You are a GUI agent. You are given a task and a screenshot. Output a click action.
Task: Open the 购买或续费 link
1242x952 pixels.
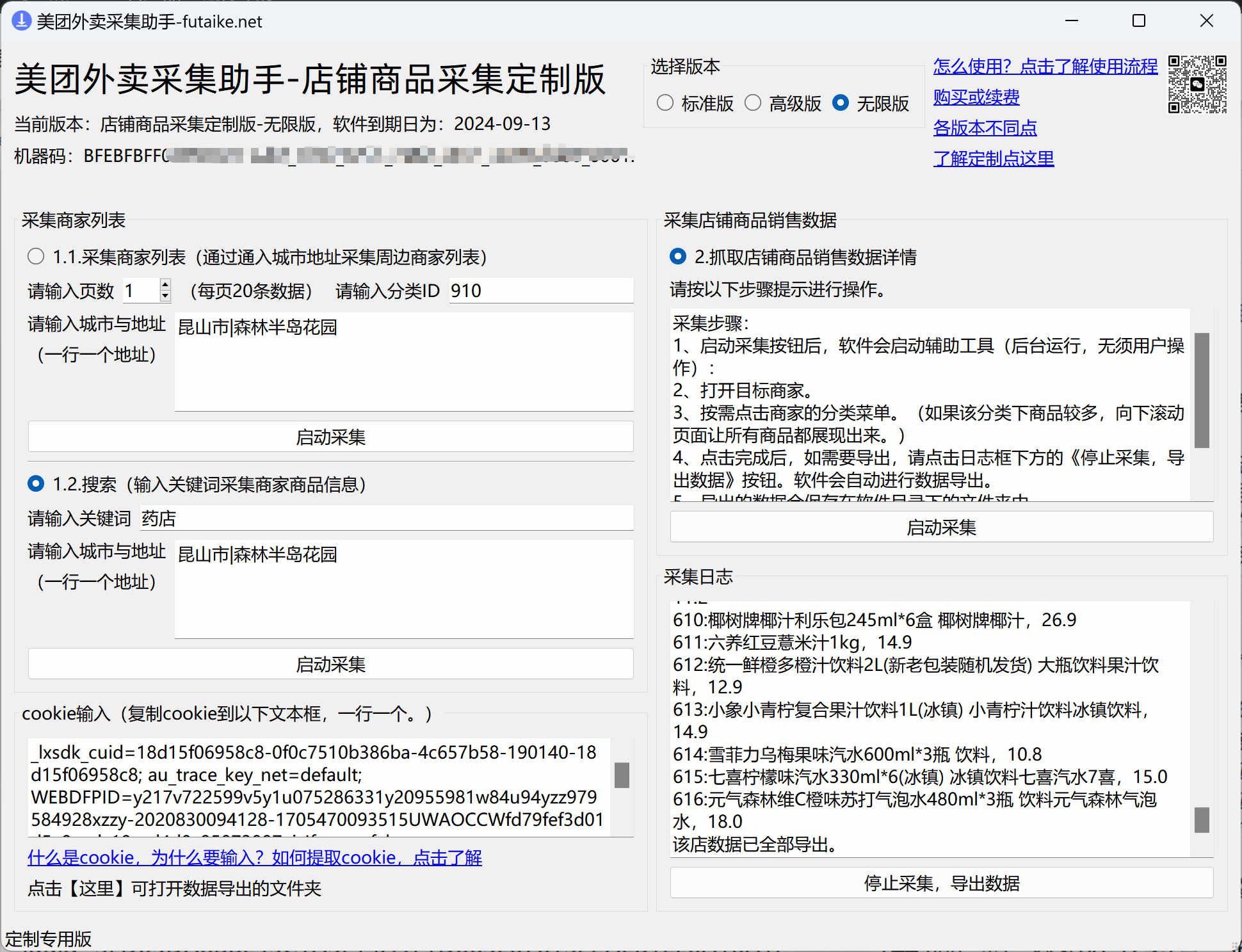click(x=976, y=97)
